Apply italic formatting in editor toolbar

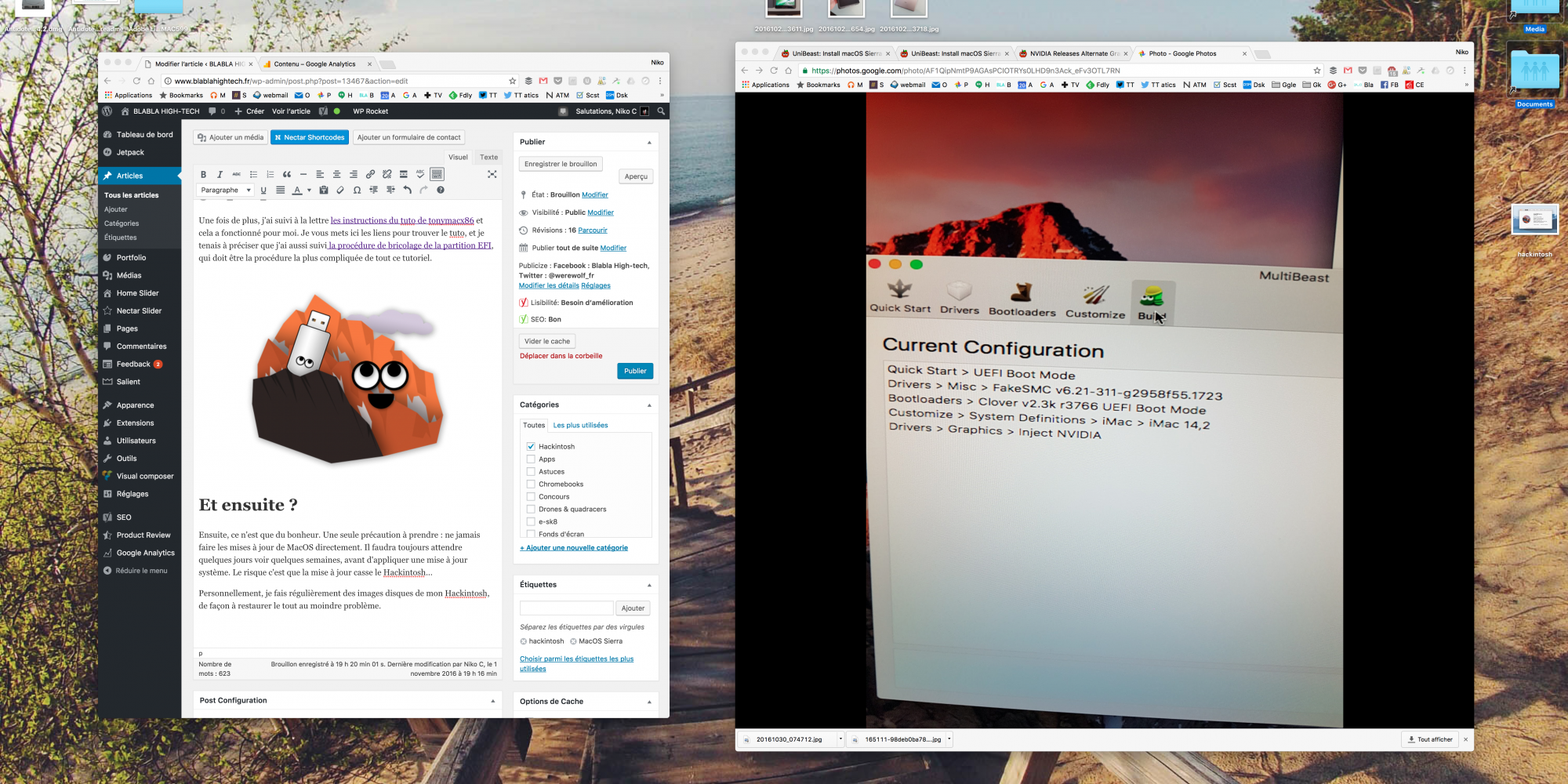[220, 174]
